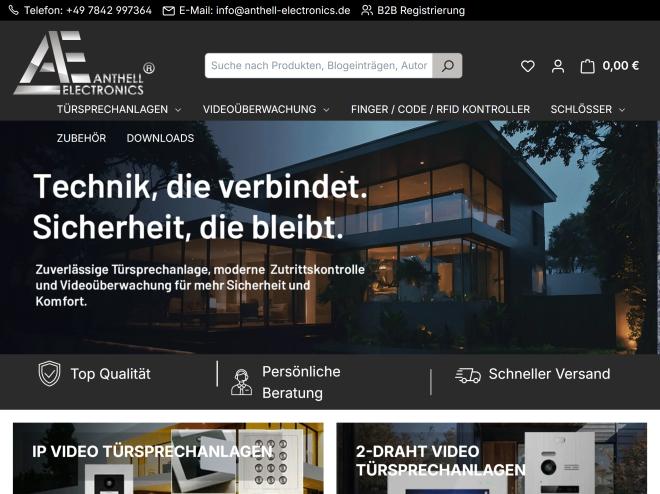The height and width of the screenshot is (494, 660).
Task: Call the Telefon number link
Action: 88,11
